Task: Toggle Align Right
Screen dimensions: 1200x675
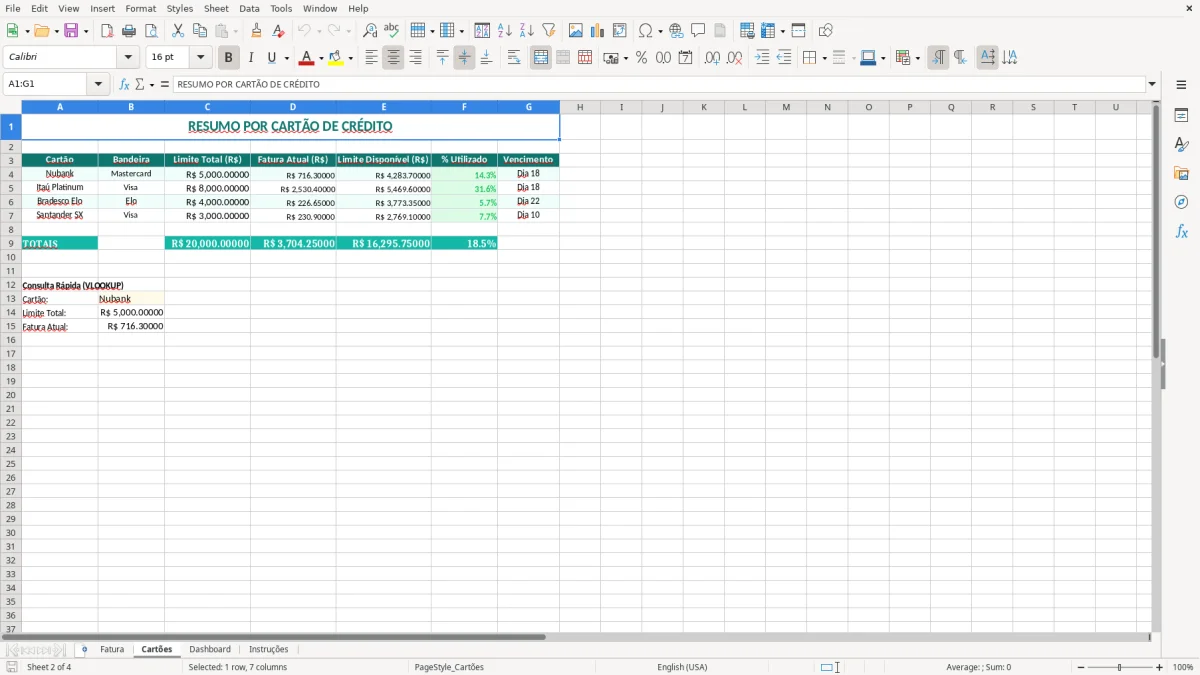Action: point(415,58)
